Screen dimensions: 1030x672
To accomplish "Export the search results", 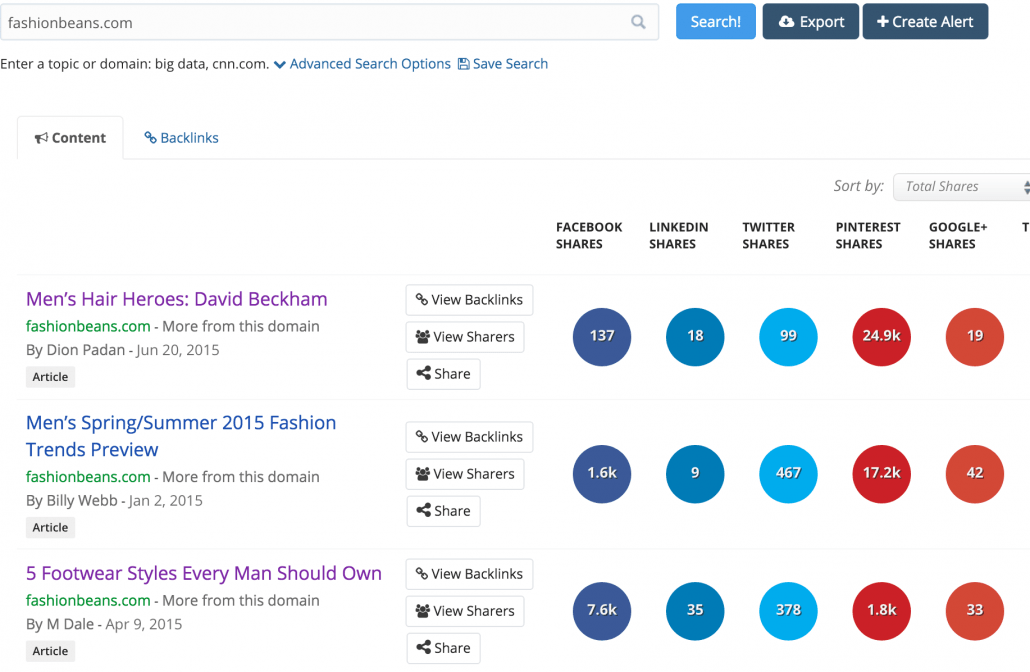I will (x=810, y=22).
